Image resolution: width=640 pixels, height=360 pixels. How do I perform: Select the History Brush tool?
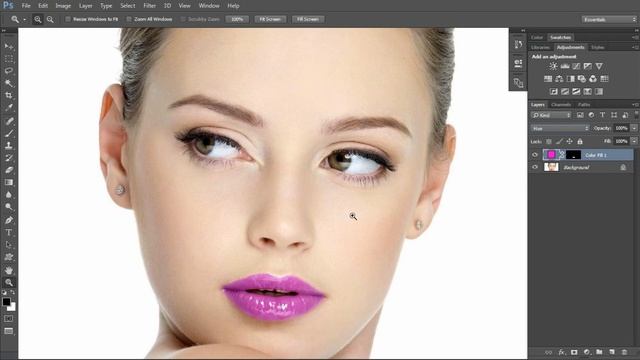pos(9,158)
